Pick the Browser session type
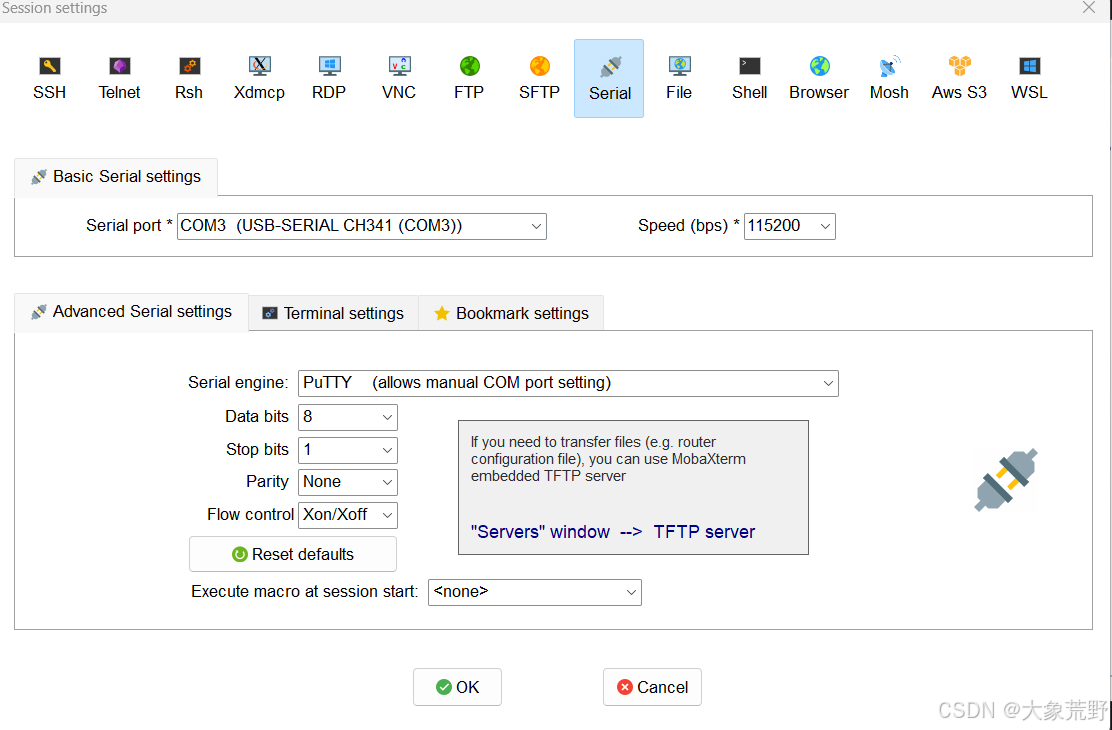Screen dimensions: 1112x730 click(x=819, y=78)
